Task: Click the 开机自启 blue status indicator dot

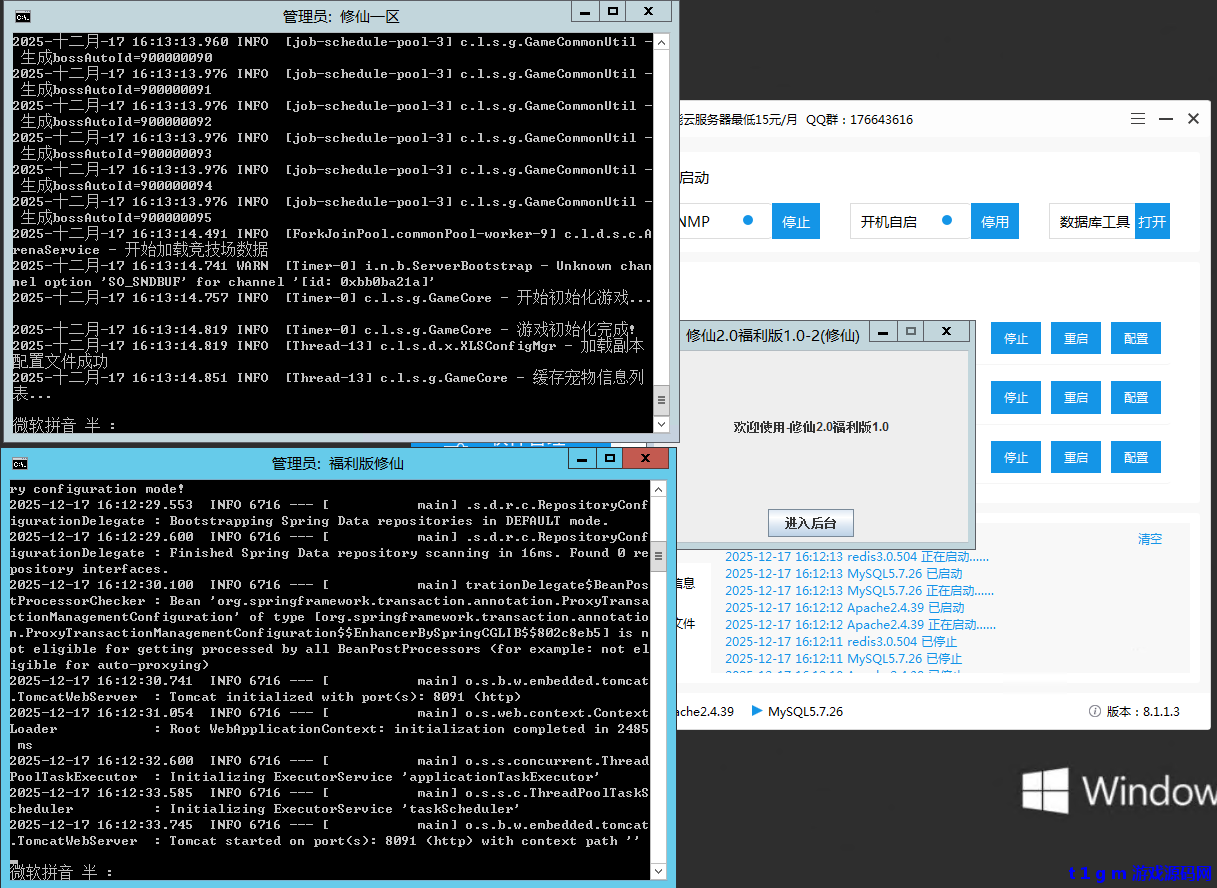Action: click(x=947, y=220)
